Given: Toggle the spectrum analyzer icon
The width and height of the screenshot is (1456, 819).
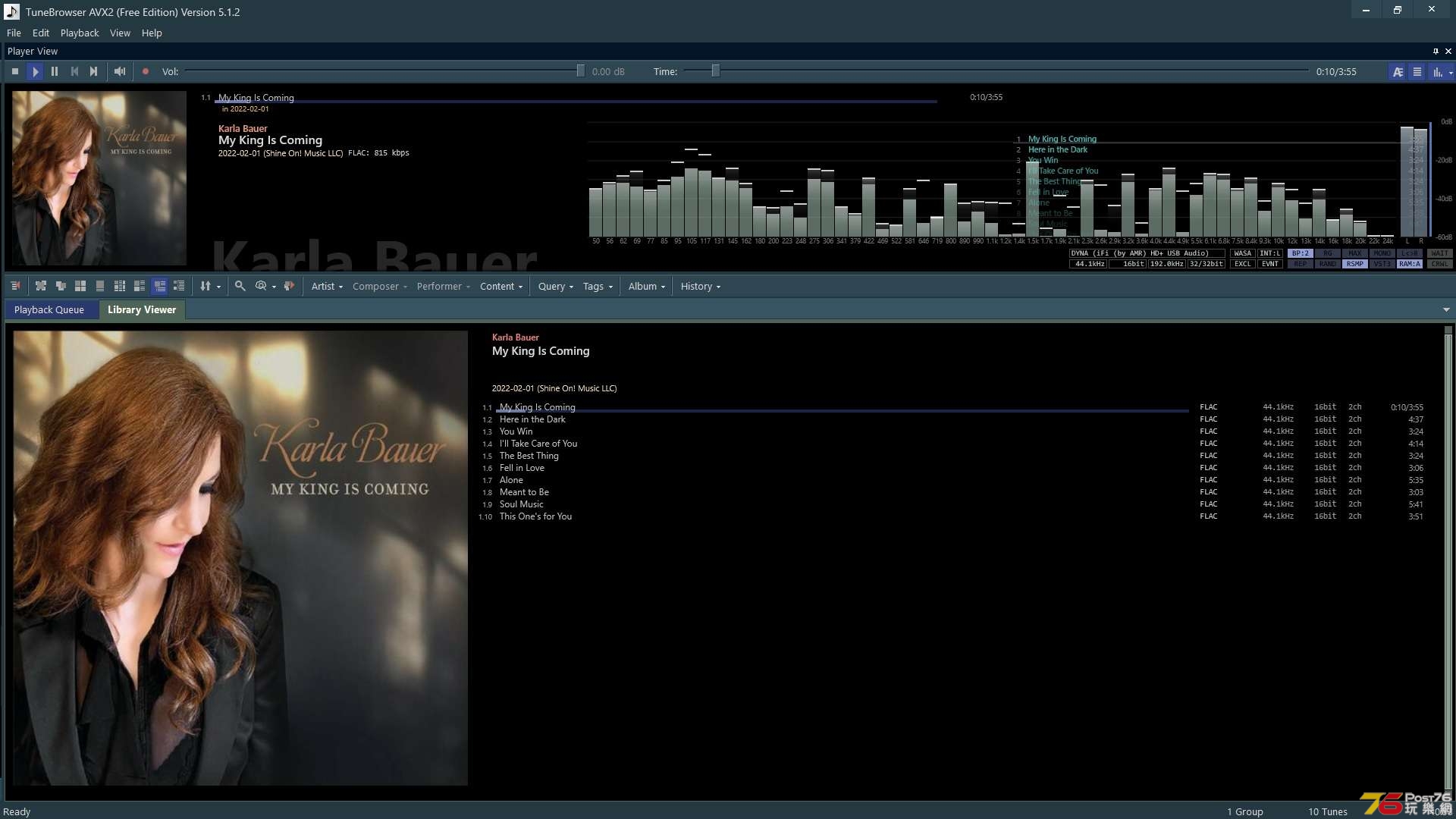Looking at the screenshot, I should click(x=1436, y=72).
